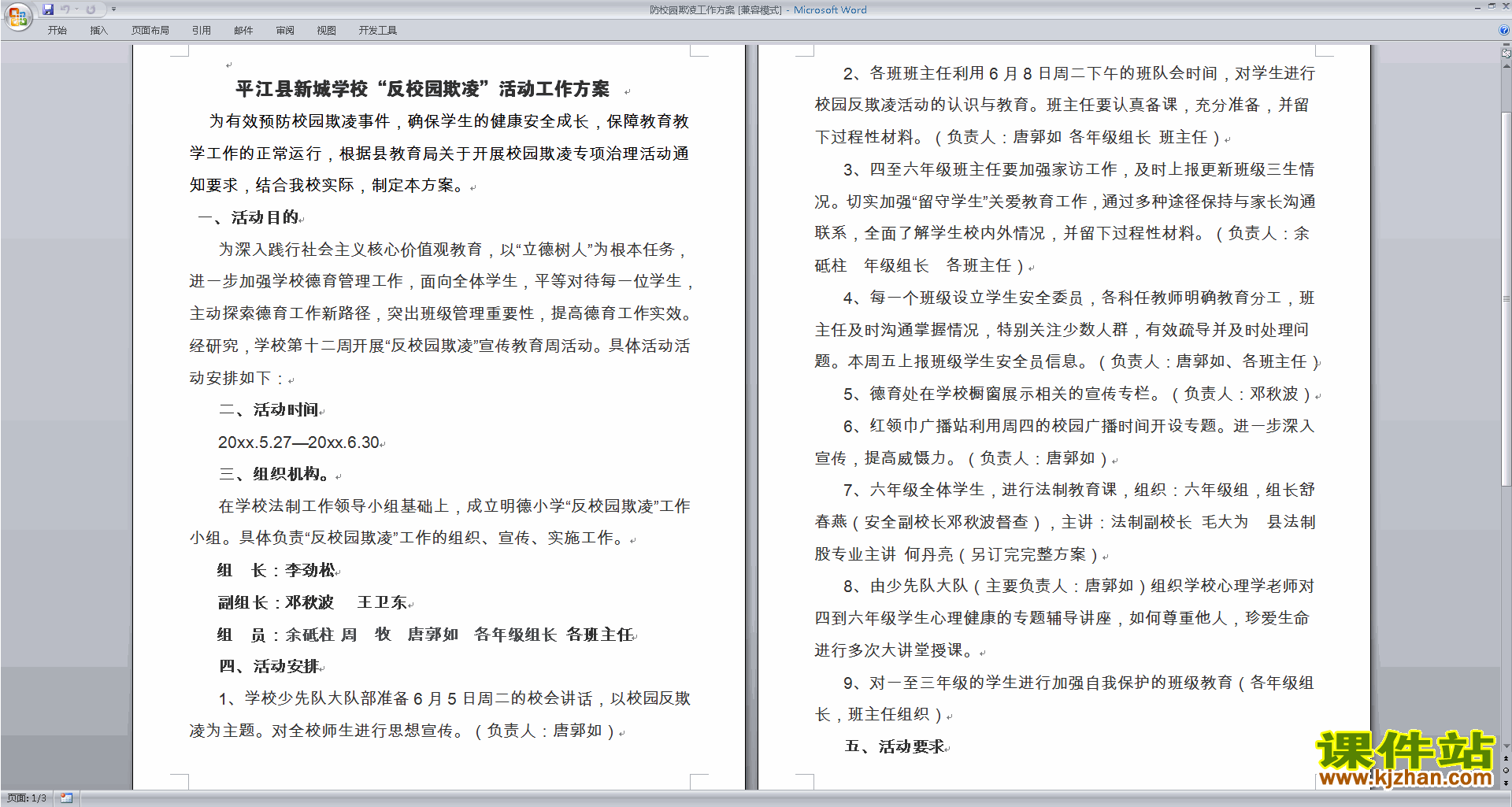
Task: Click the vertical scrollbar down arrow
Action: coord(1506,746)
